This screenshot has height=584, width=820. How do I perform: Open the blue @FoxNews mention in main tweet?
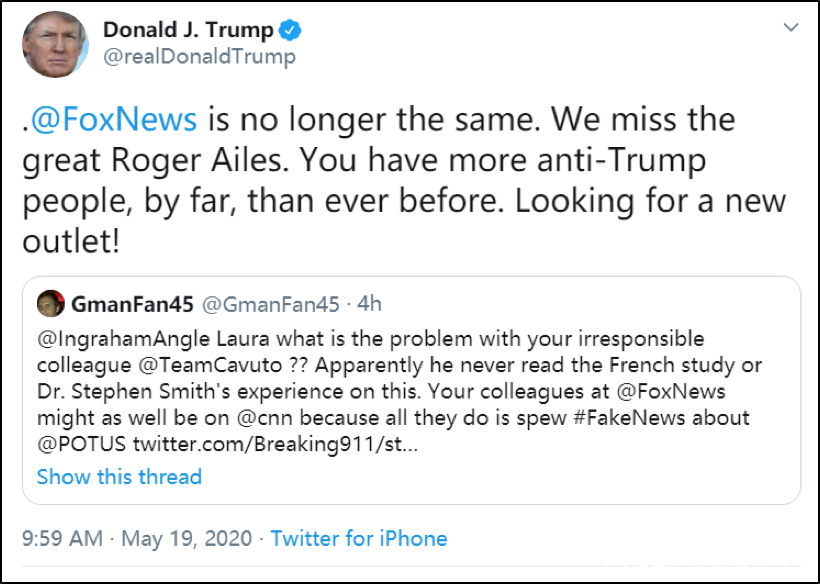coord(114,119)
